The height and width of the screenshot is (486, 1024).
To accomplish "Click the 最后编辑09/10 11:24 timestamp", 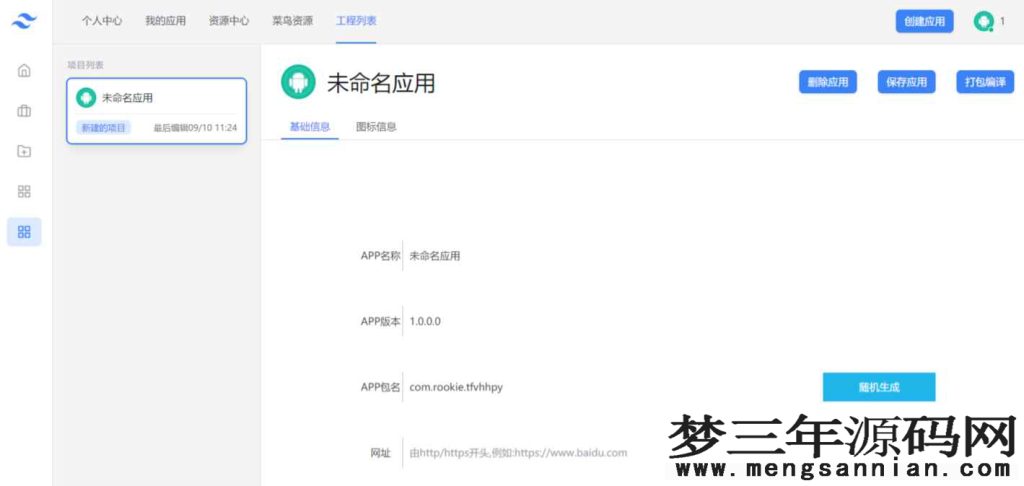I will point(195,128).
